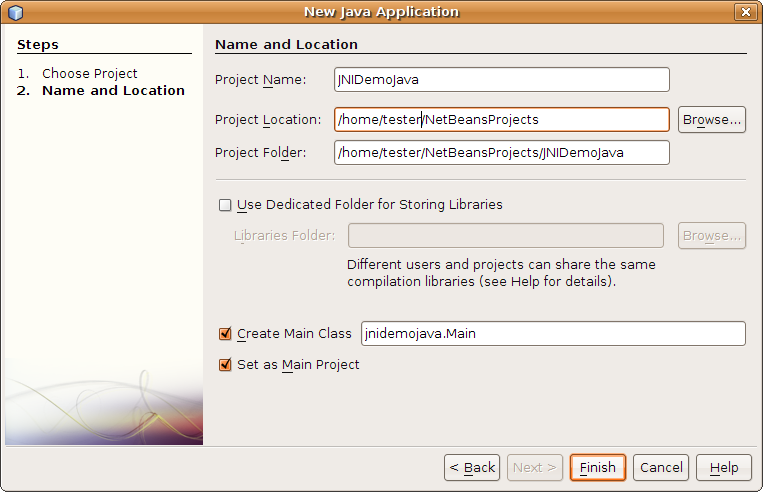Select the Choose Project step
The image size is (763, 492).
(x=89, y=74)
